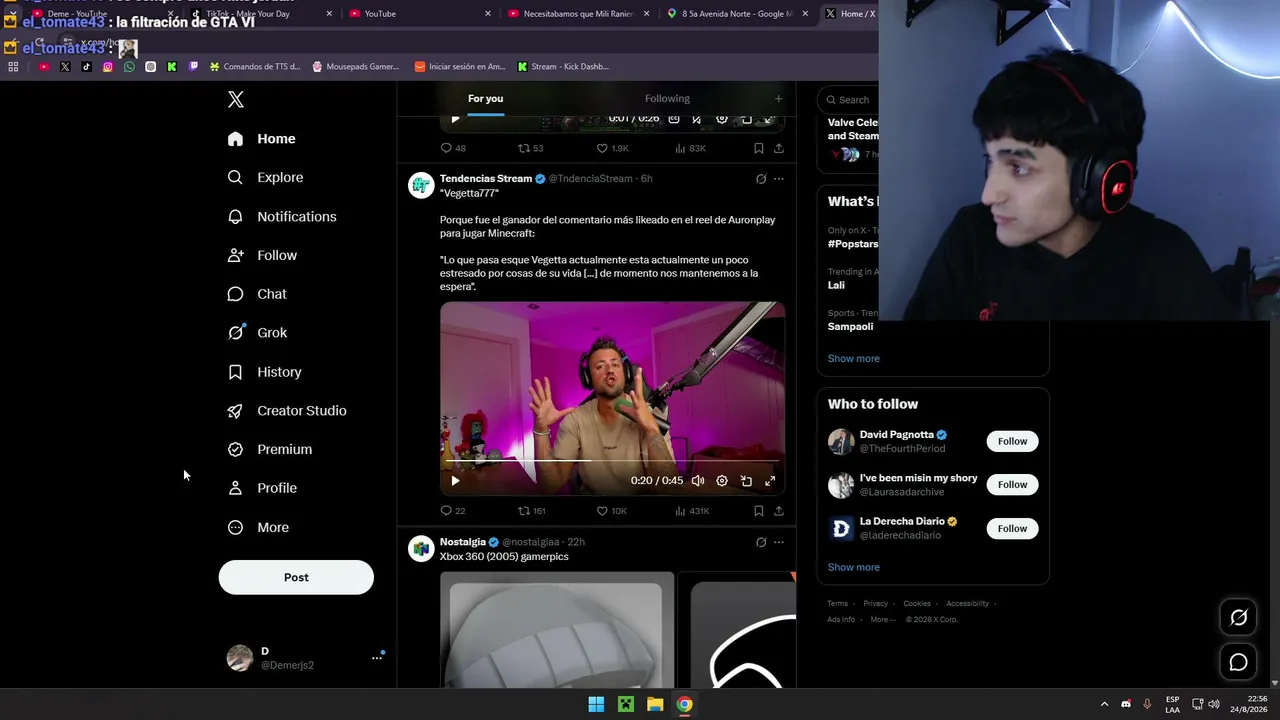Enable picture-in-picture on Vegetta777 video
Viewport: 1280px width, 720px height.
(746, 481)
